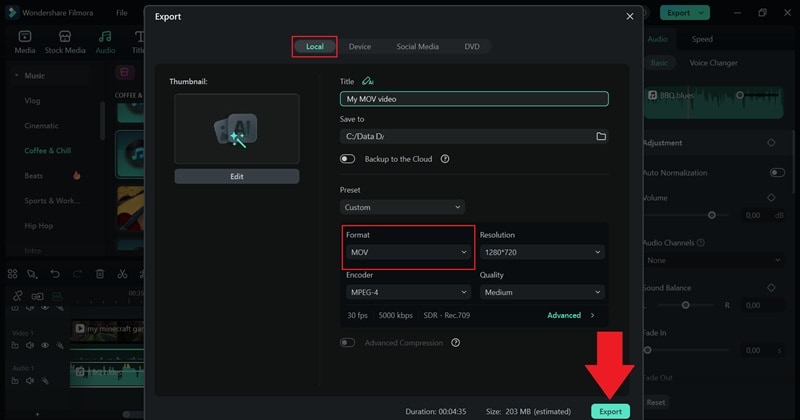This screenshot has width=800, height=420.
Task: Select the Vlog music category
Action: coord(32,101)
